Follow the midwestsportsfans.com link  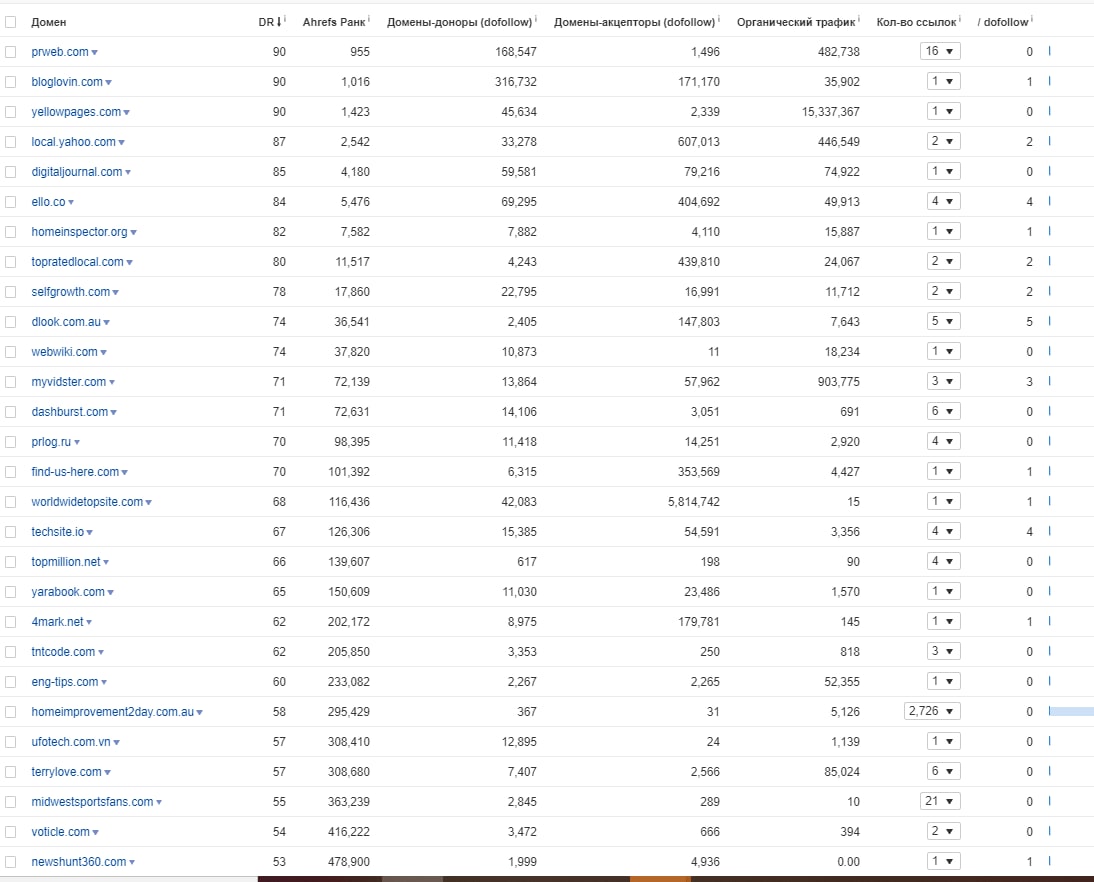(x=92, y=802)
